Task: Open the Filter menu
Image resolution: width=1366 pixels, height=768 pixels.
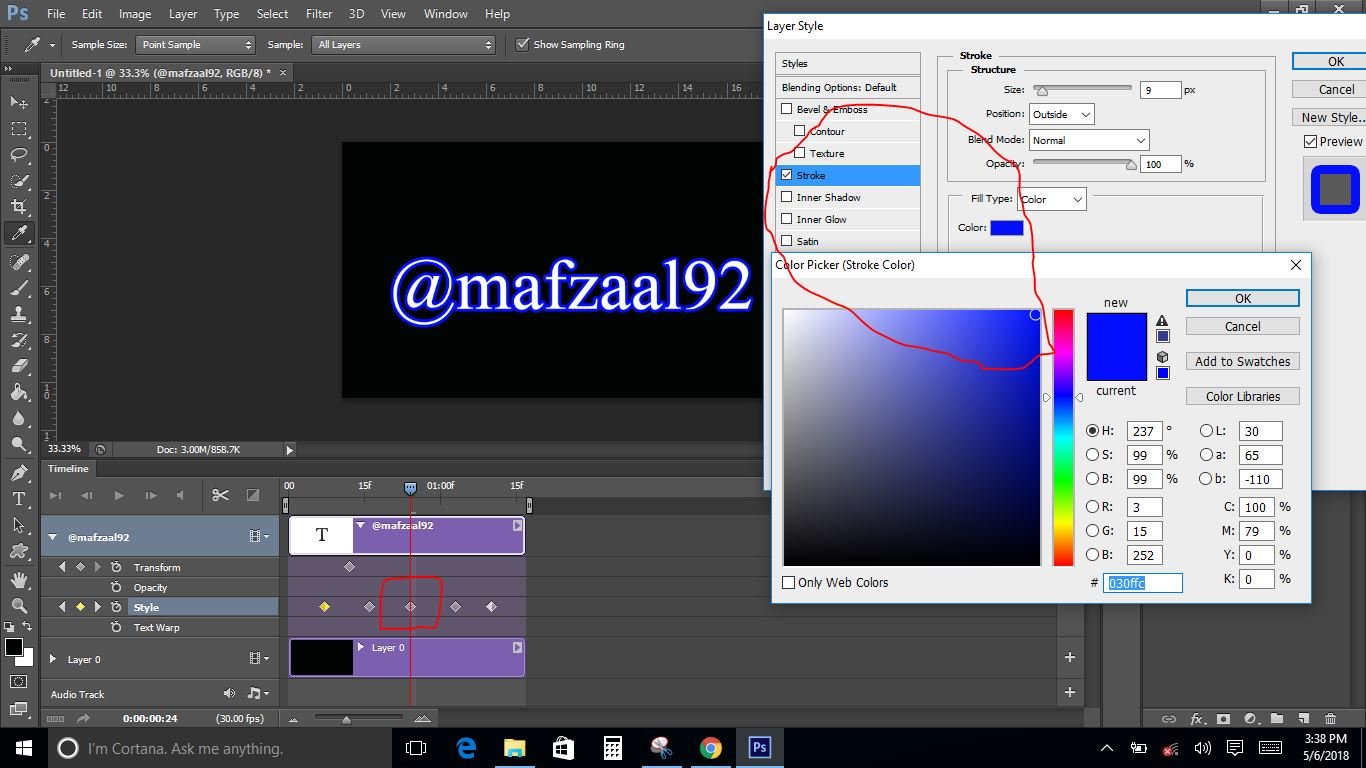Action: [319, 14]
